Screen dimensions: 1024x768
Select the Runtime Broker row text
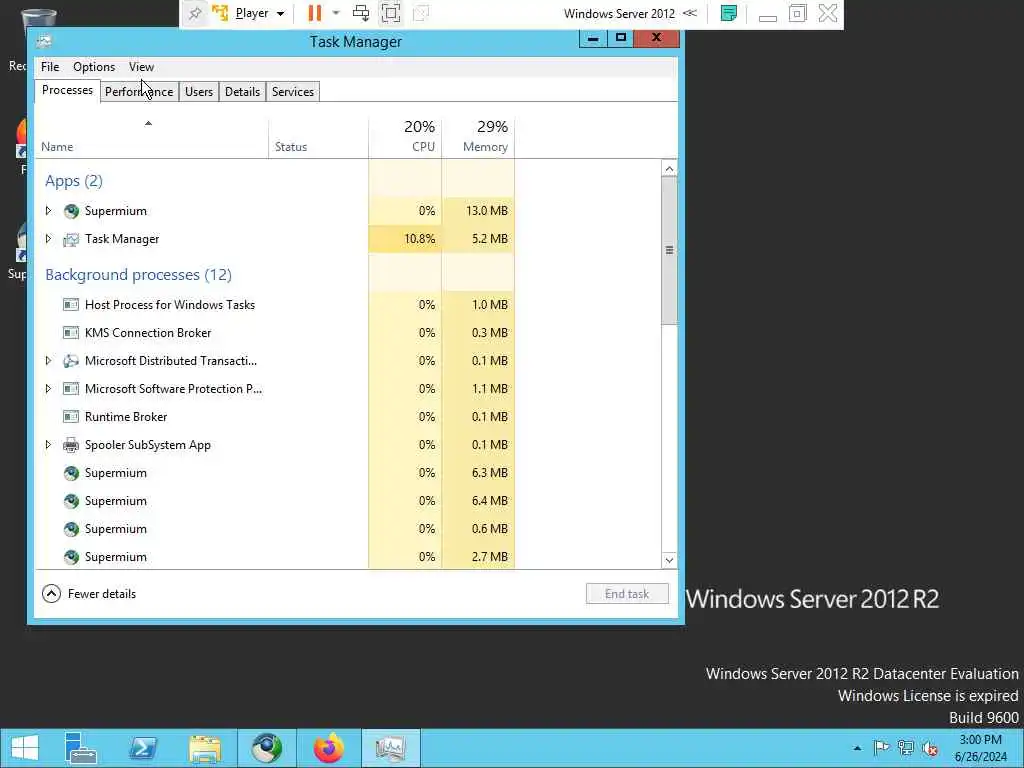[126, 417]
